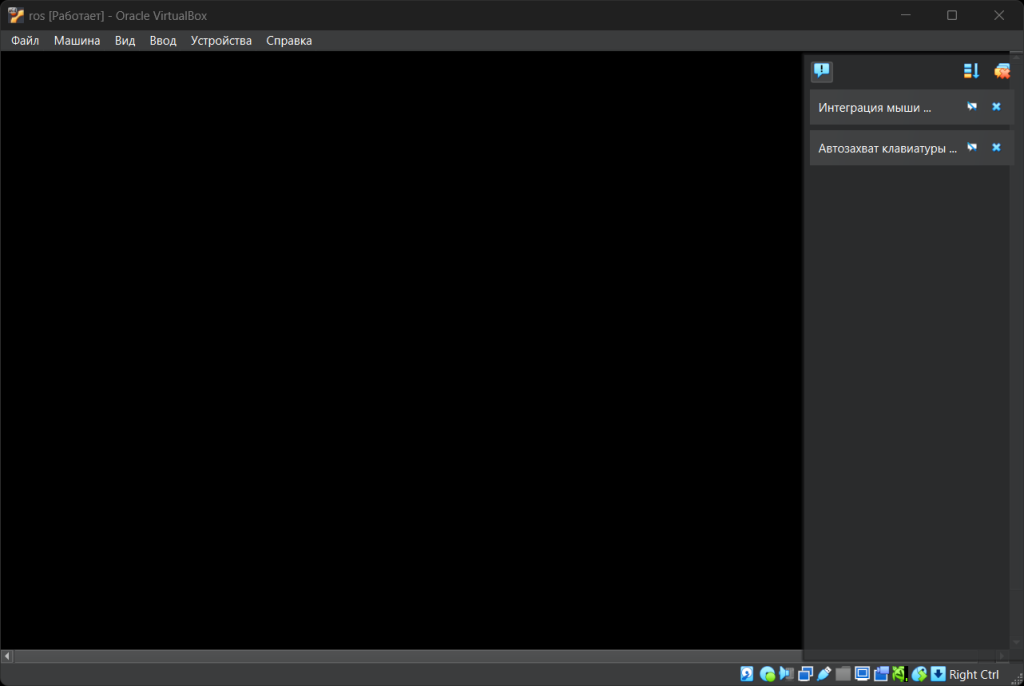Click the optical disc status icon

coord(767,674)
